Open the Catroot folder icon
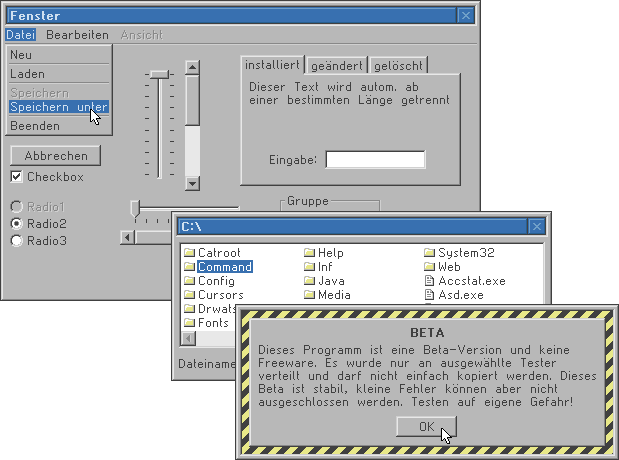 click(189, 253)
